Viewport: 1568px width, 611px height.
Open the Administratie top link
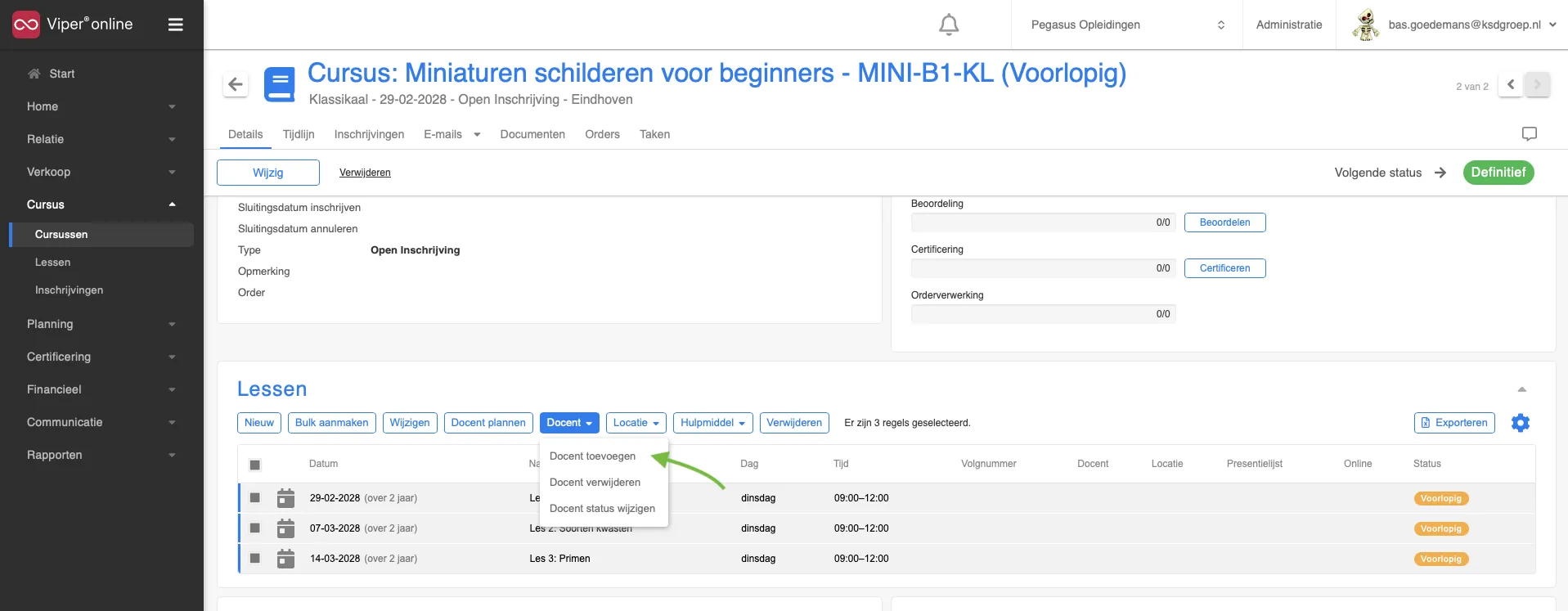[1289, 25]
